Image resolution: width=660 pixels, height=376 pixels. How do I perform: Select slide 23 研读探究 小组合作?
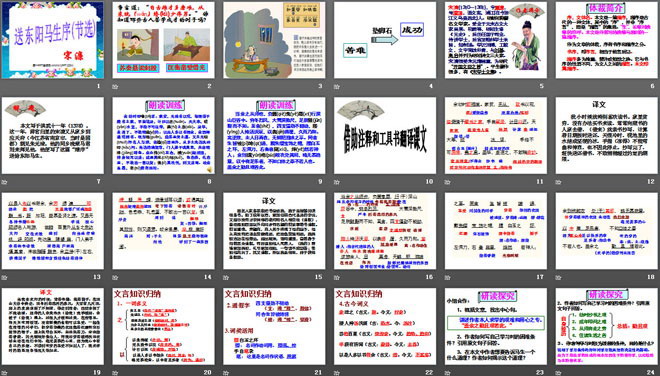pos(496,326)
